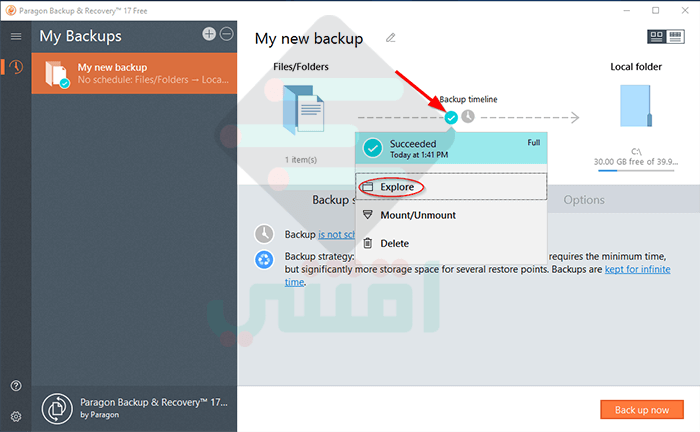
Task: Switch to tile view layout
Action: coord(657,37)
